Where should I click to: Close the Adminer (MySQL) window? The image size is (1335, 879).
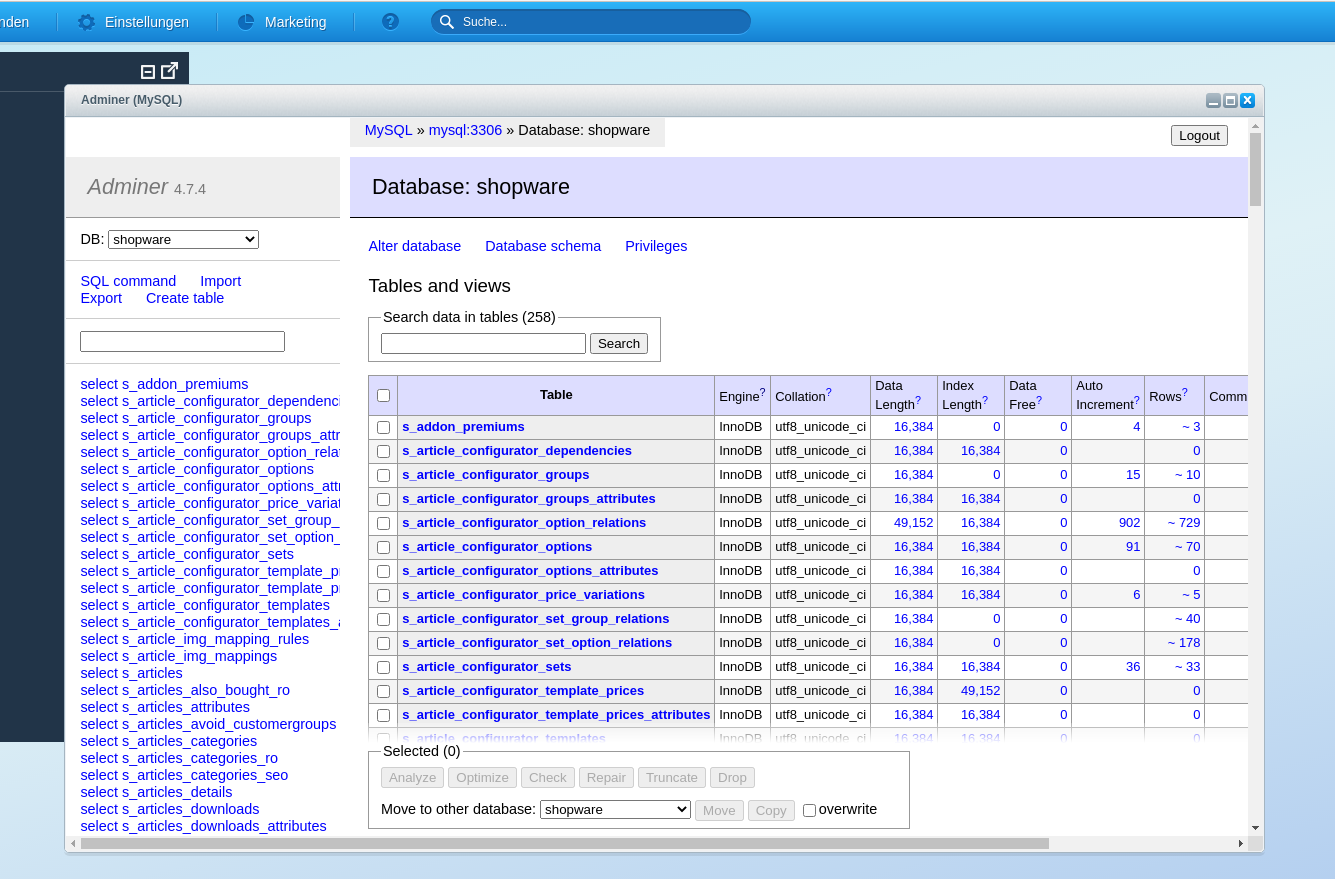pos(1247,100)
